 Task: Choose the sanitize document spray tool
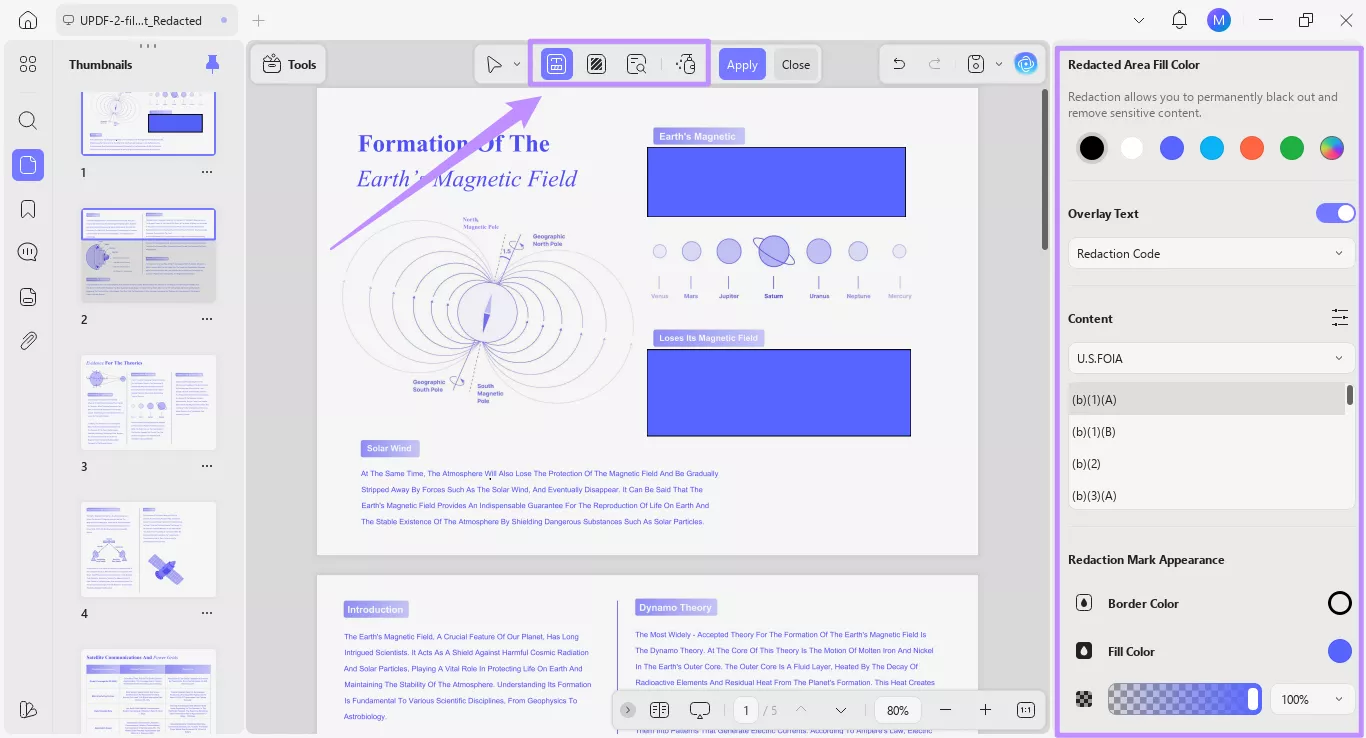685,65
